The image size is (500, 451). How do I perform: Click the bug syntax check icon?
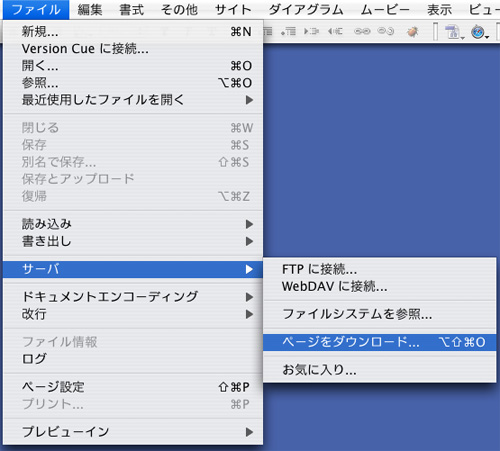pos(413,32)
